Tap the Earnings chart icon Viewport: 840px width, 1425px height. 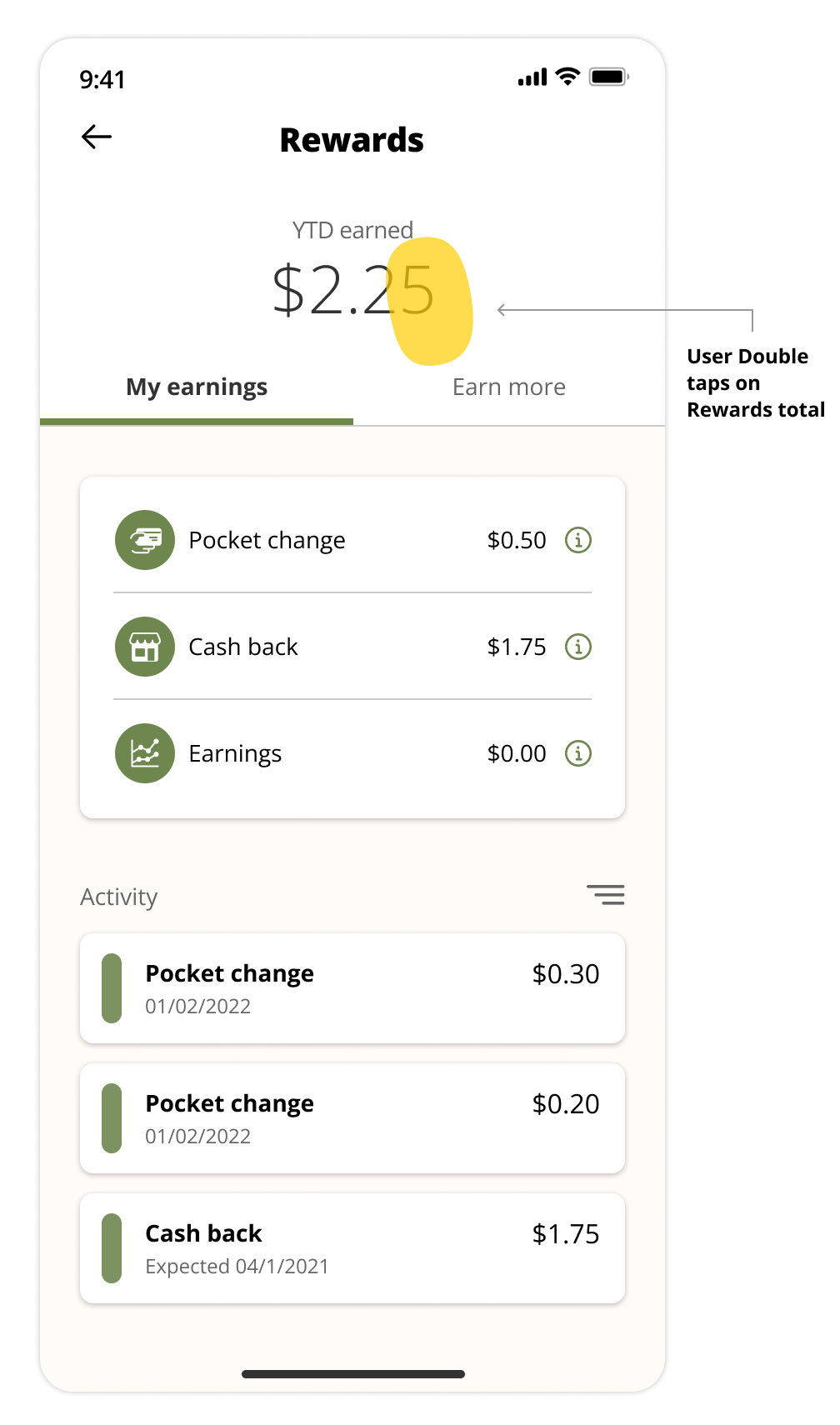[x=145, y=753]
